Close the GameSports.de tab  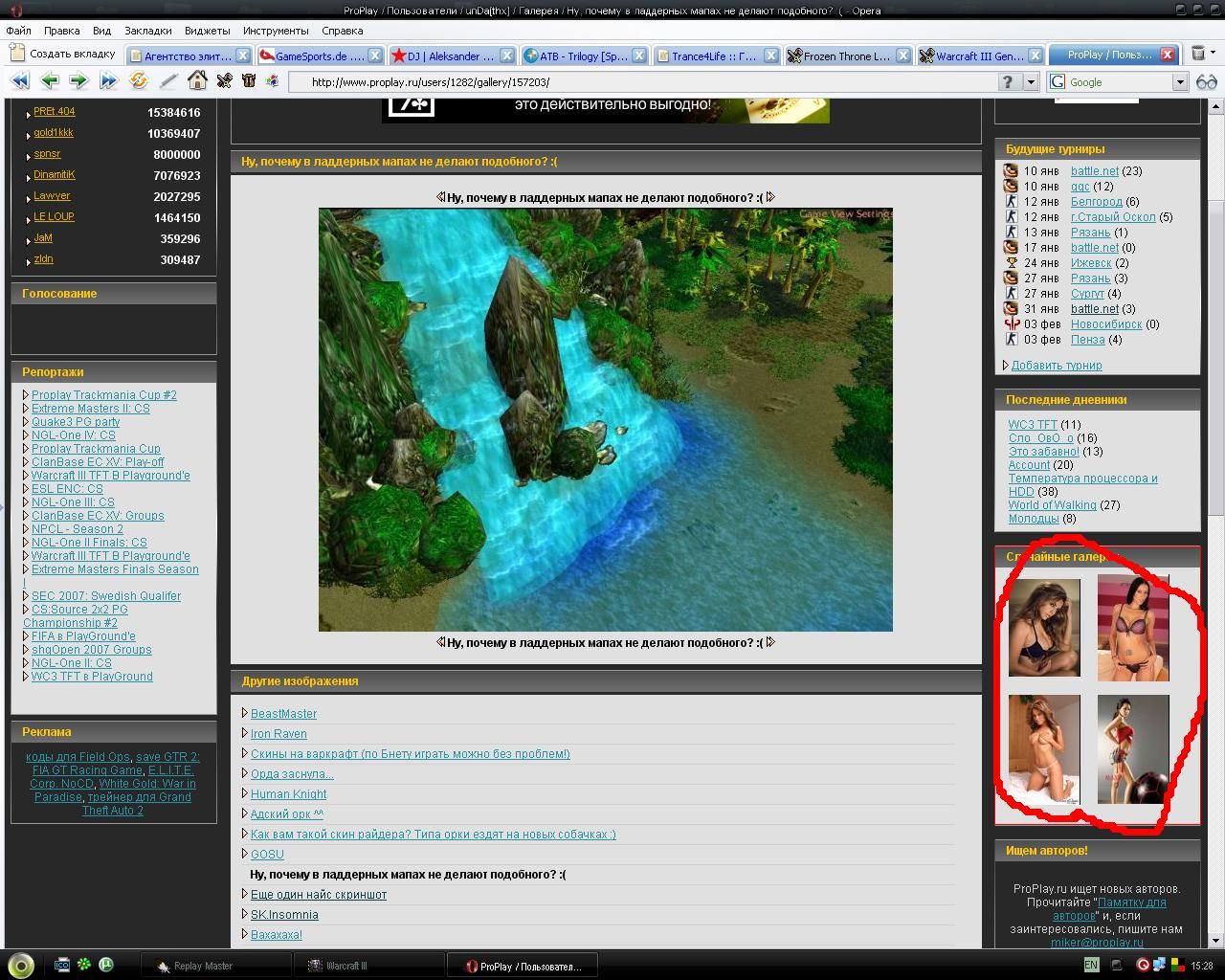point(375,56)
